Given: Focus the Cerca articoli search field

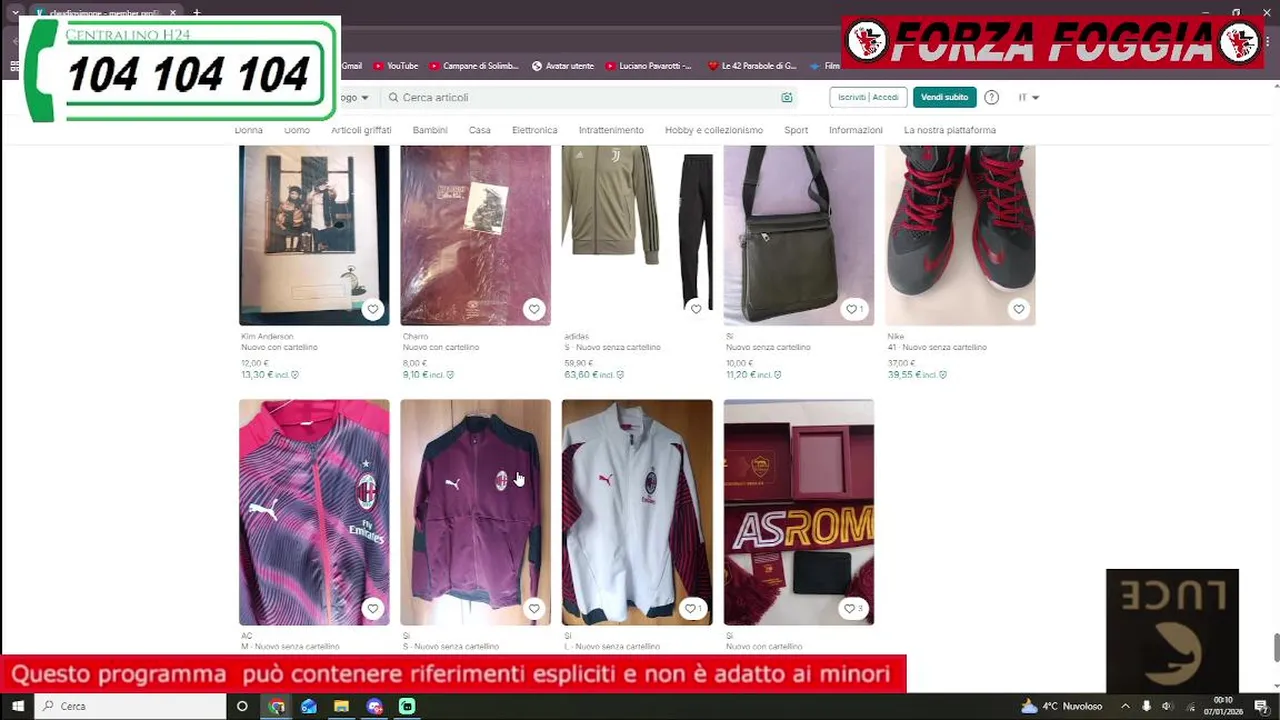Looking at the screenshot, I should [x=590, y=97].
